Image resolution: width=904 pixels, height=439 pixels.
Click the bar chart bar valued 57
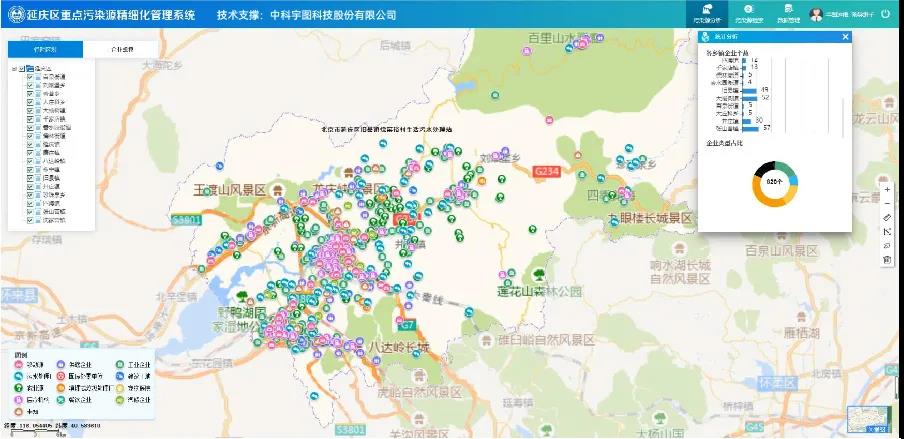751,129
